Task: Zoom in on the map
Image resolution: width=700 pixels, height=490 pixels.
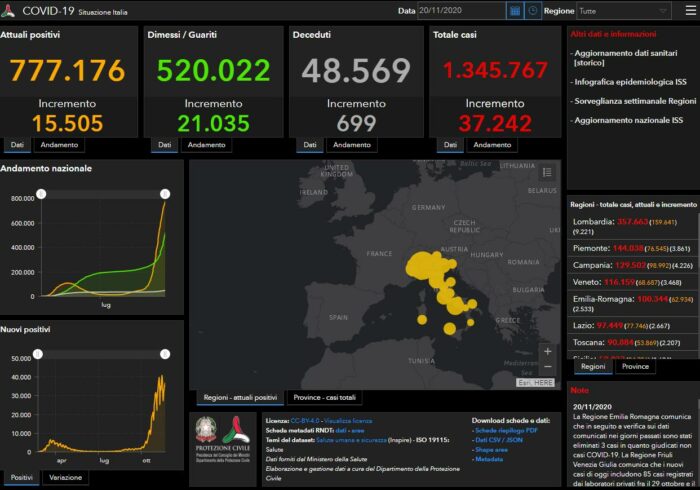Action: coord(546,352)
